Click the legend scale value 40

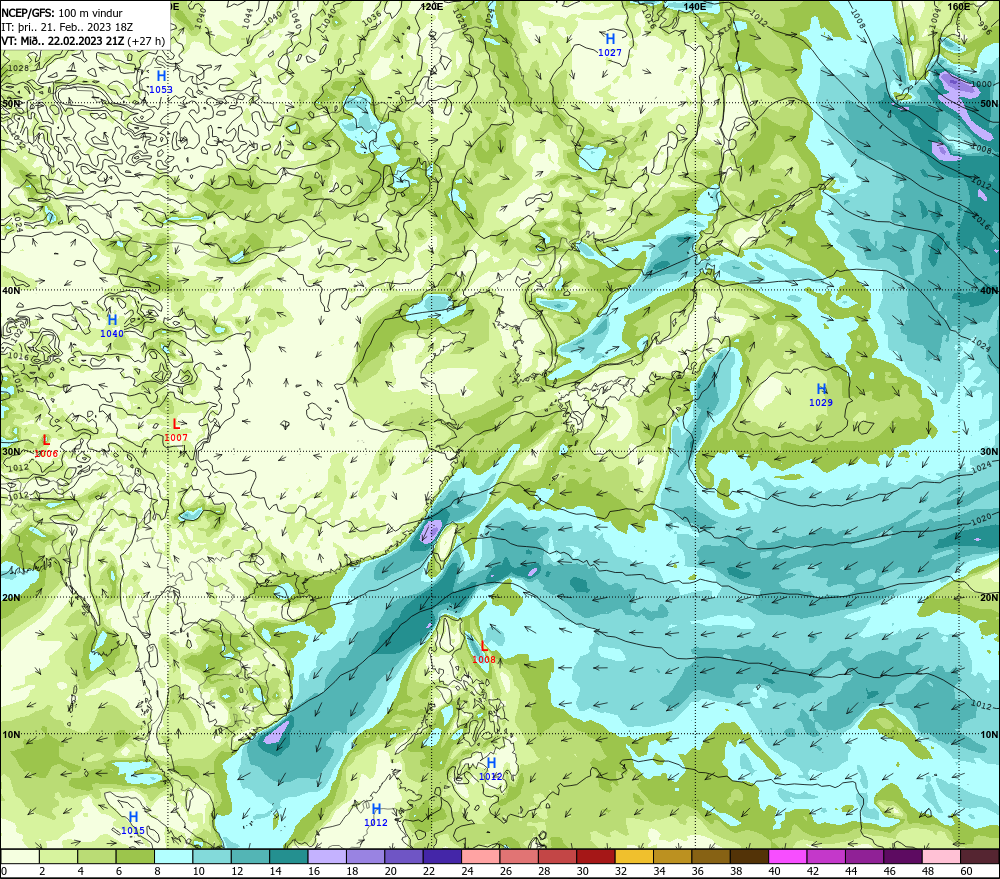coord(774,871)
